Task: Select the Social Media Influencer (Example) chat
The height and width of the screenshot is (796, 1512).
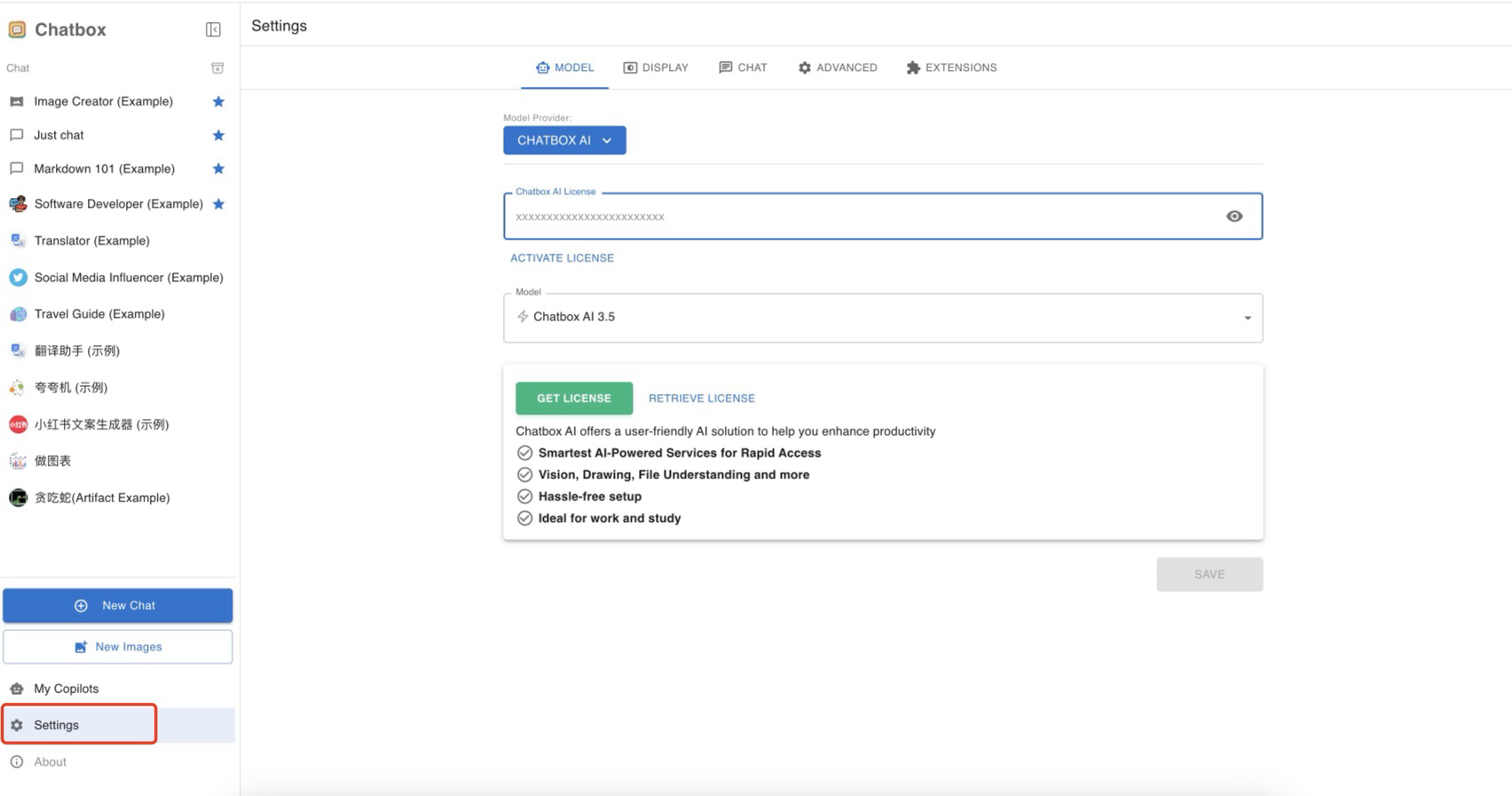Action: click(x=118, y=278)
